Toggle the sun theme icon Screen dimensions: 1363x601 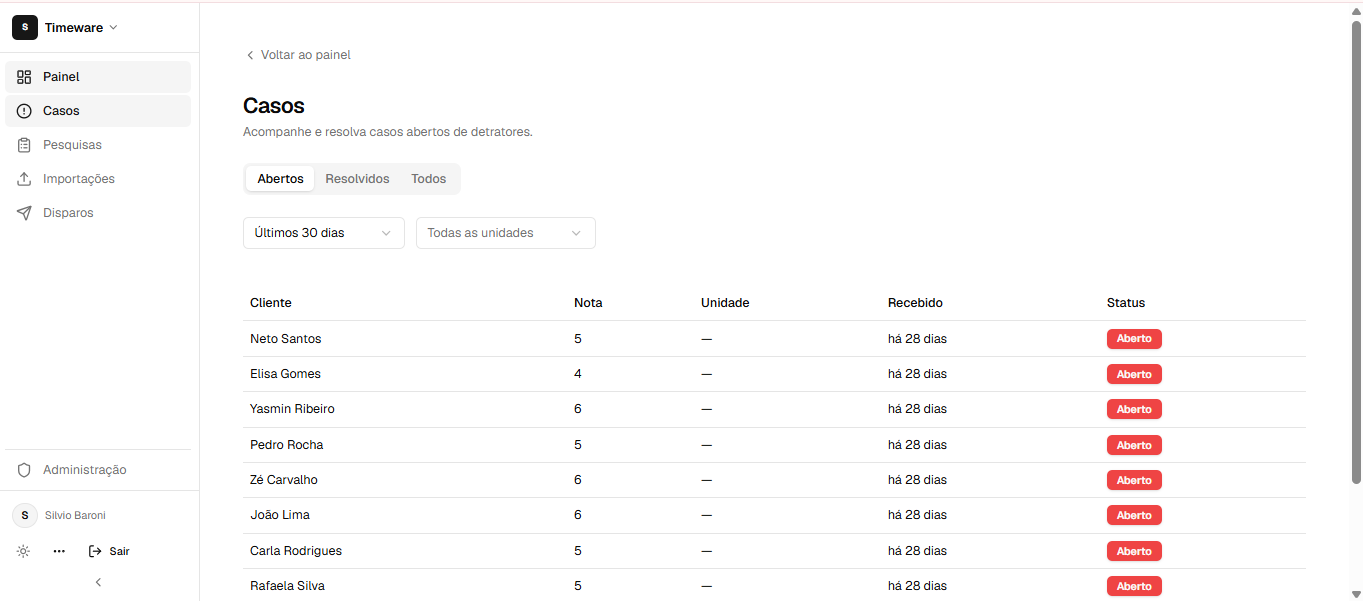24,551
